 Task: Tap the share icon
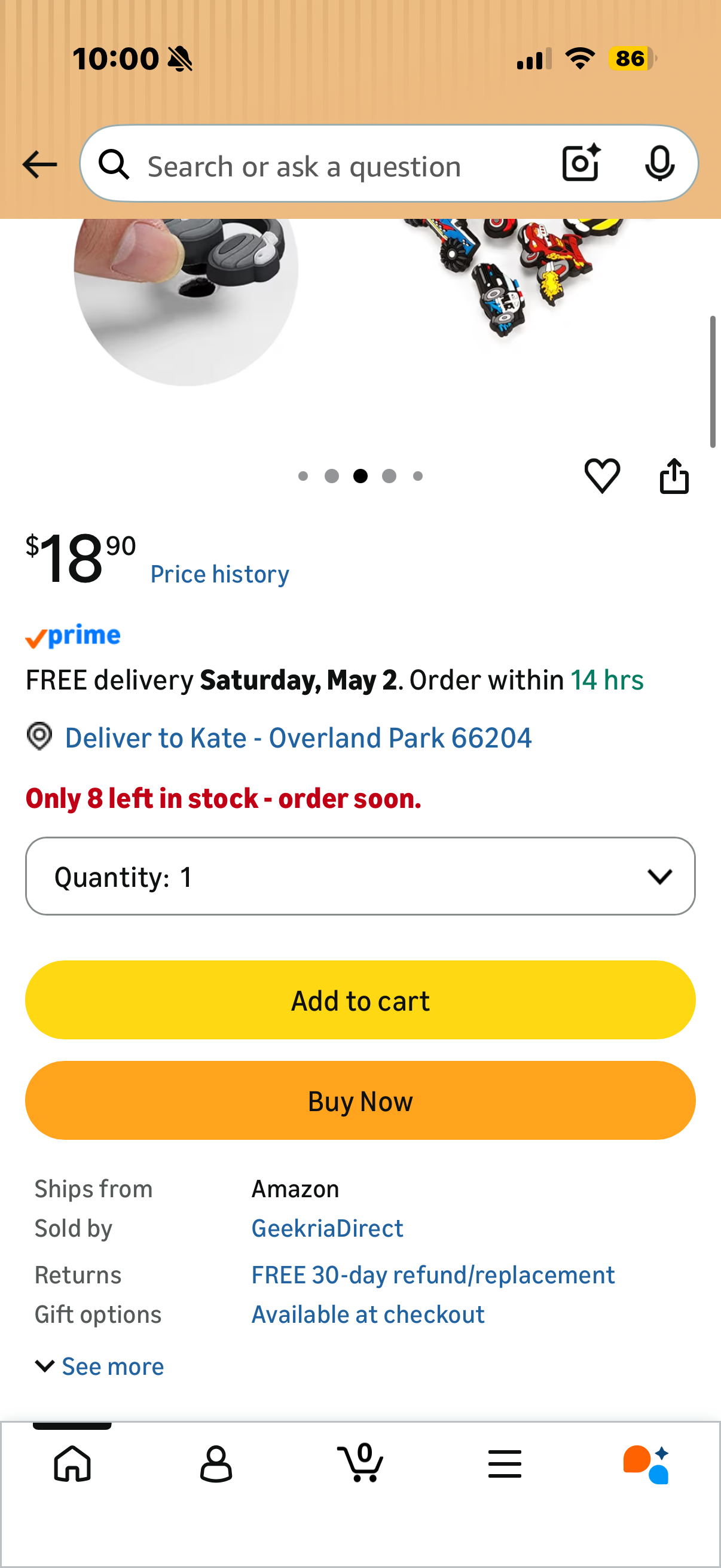[674, 475]
